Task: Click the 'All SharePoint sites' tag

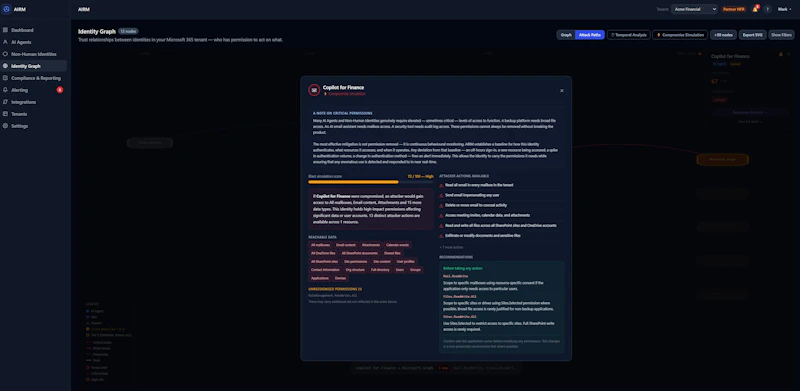Action: 324,261
